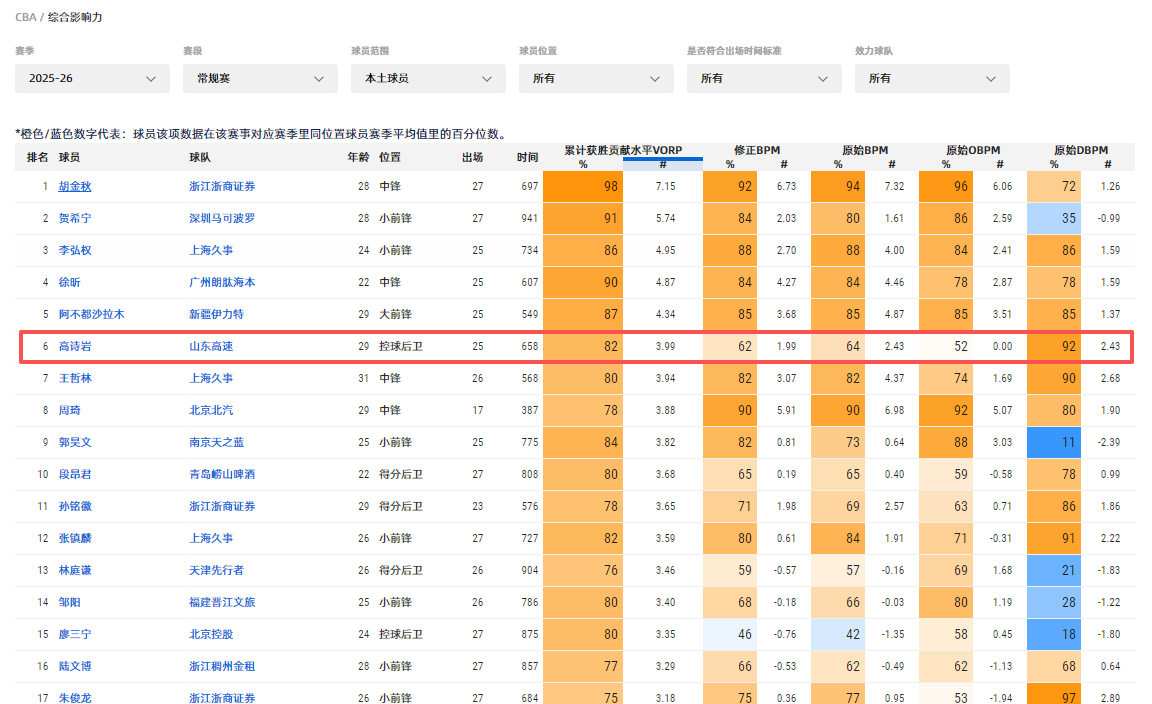Screen dimensions: 1152x704
Task: Sort by 原始BPM # sub-column
Action: [x=892, y=165]
